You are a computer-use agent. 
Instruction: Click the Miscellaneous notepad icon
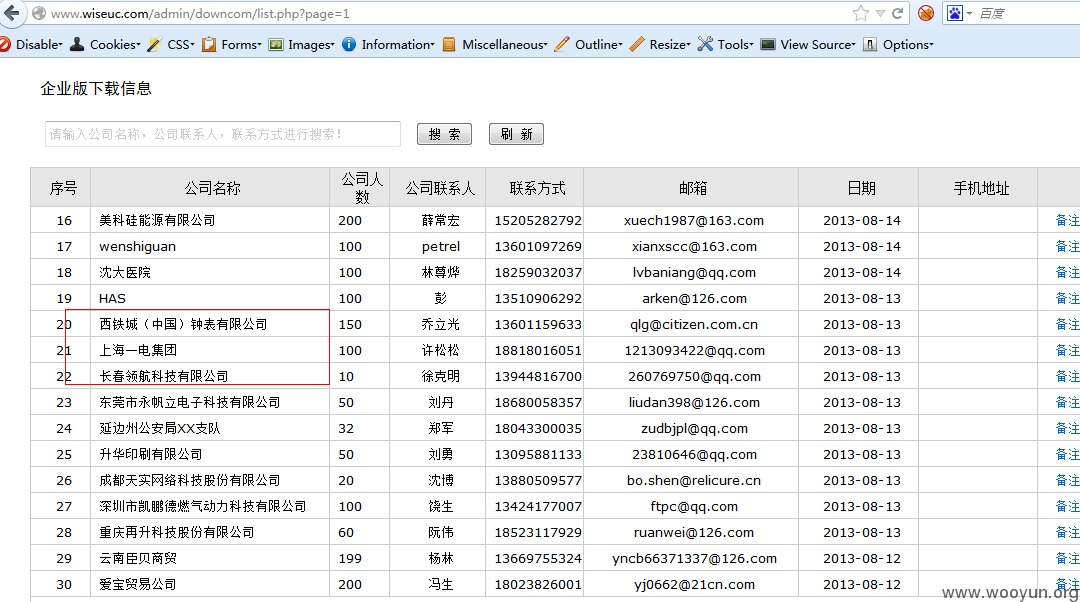[449, 44]
